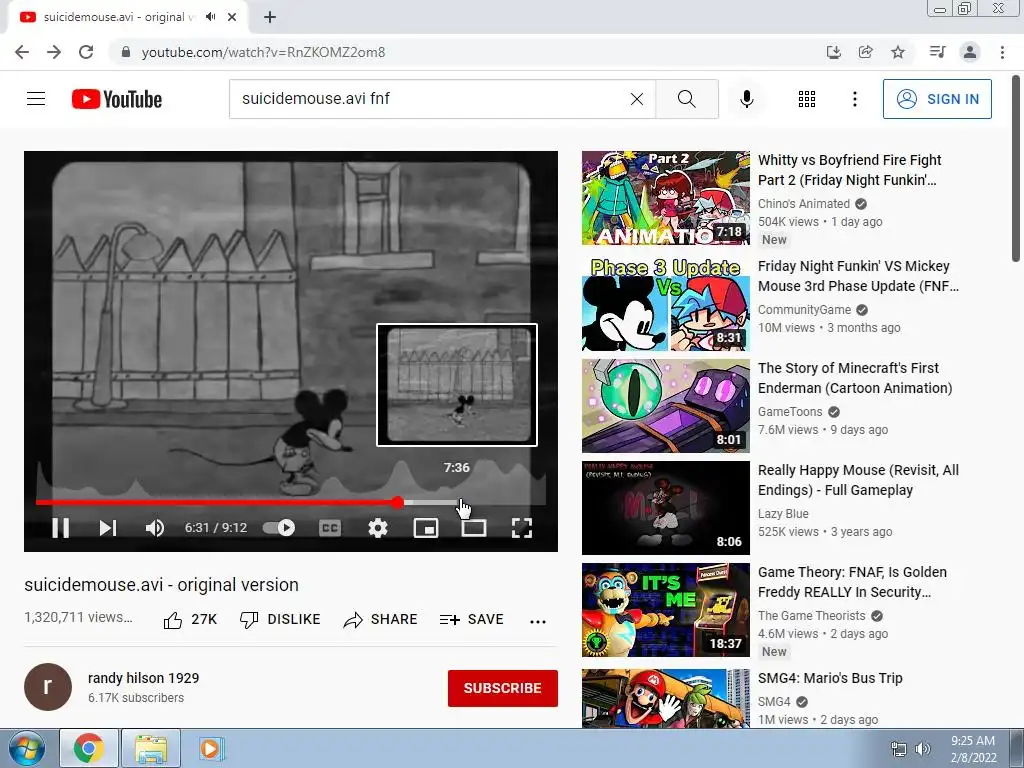Image resolution: width=1024 pixels, height=768 pixels.
Task: Go forward in browser
Action: (x=54, y=52)
